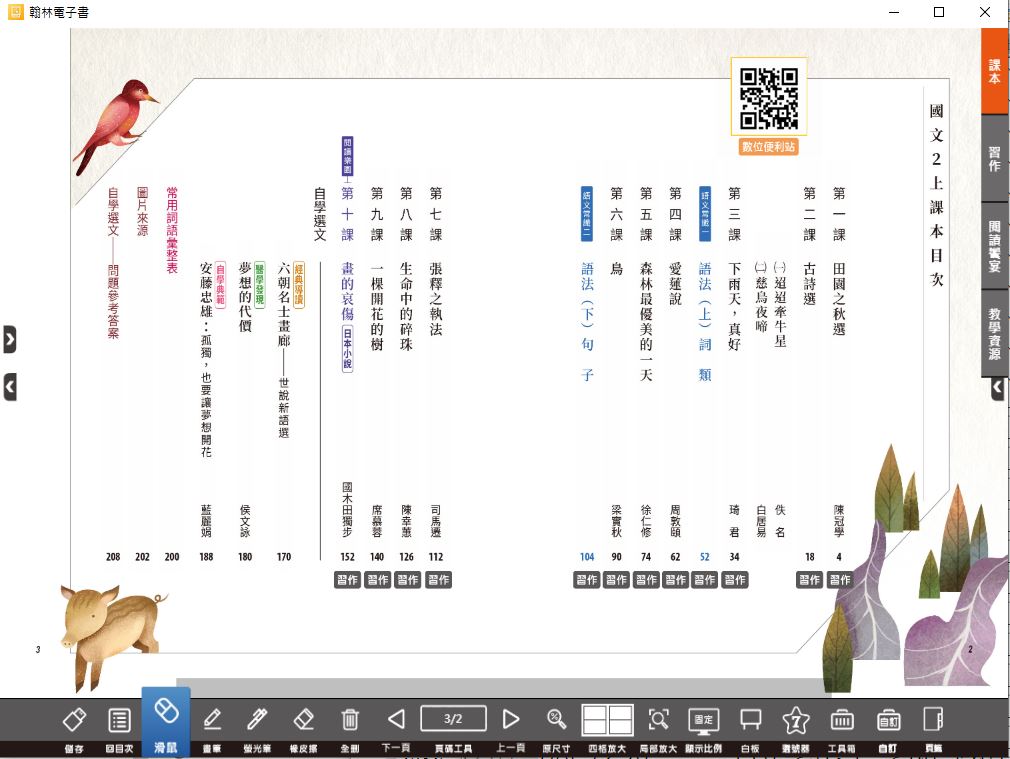
Task: Open 習作 for 第七課 張釋之執法
Action: click(439, 580)
